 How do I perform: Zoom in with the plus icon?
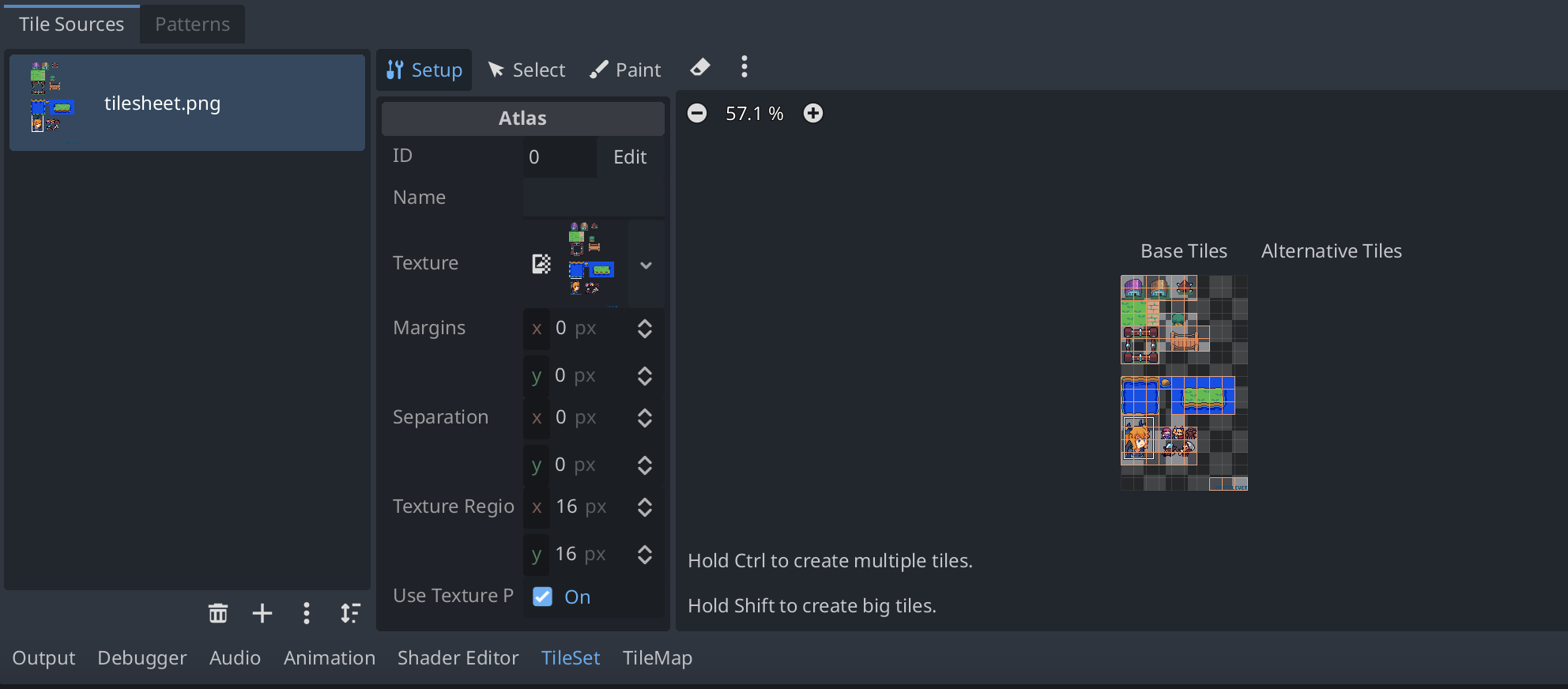tap(813, 114)
